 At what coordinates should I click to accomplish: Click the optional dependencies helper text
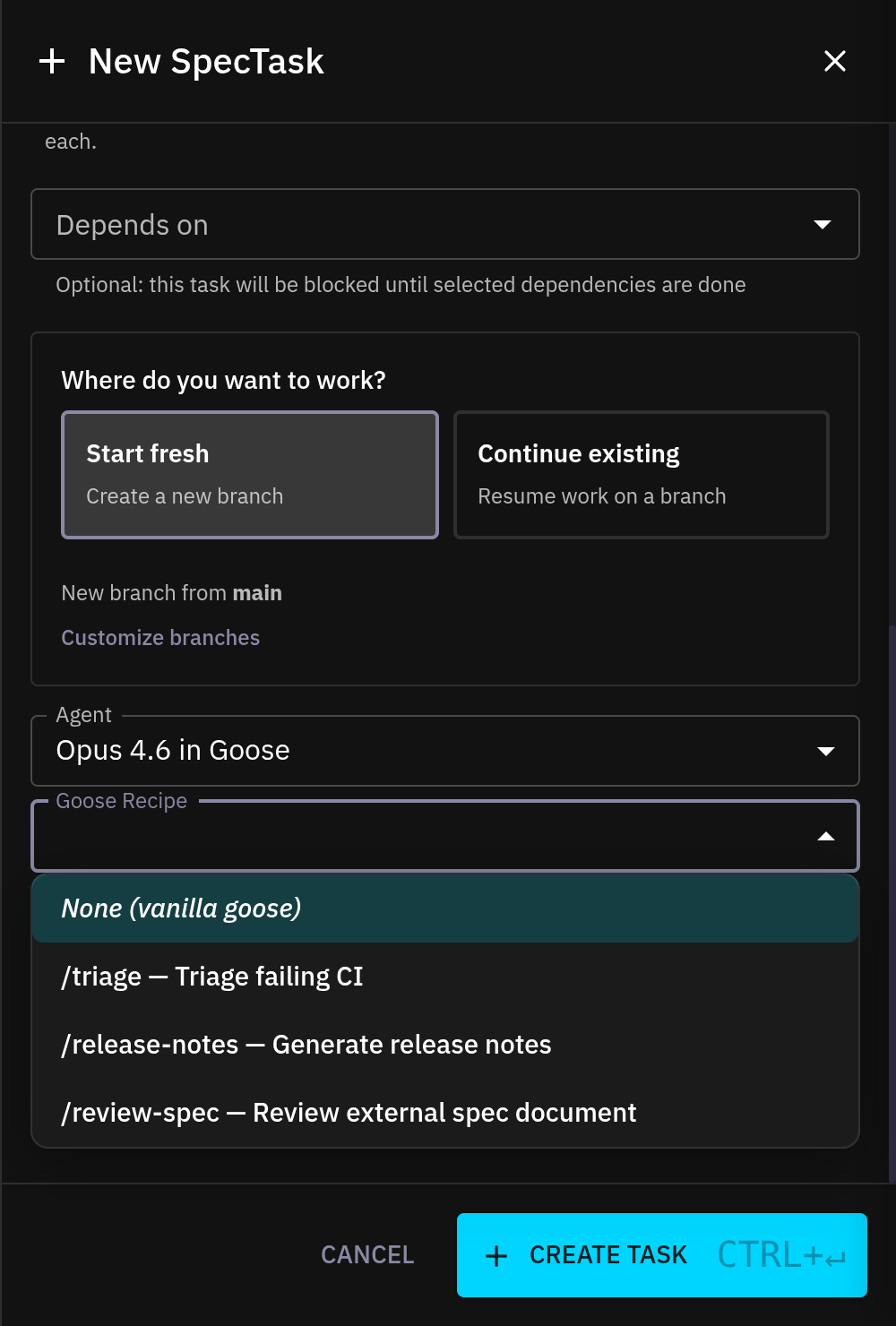pos(401,285)
